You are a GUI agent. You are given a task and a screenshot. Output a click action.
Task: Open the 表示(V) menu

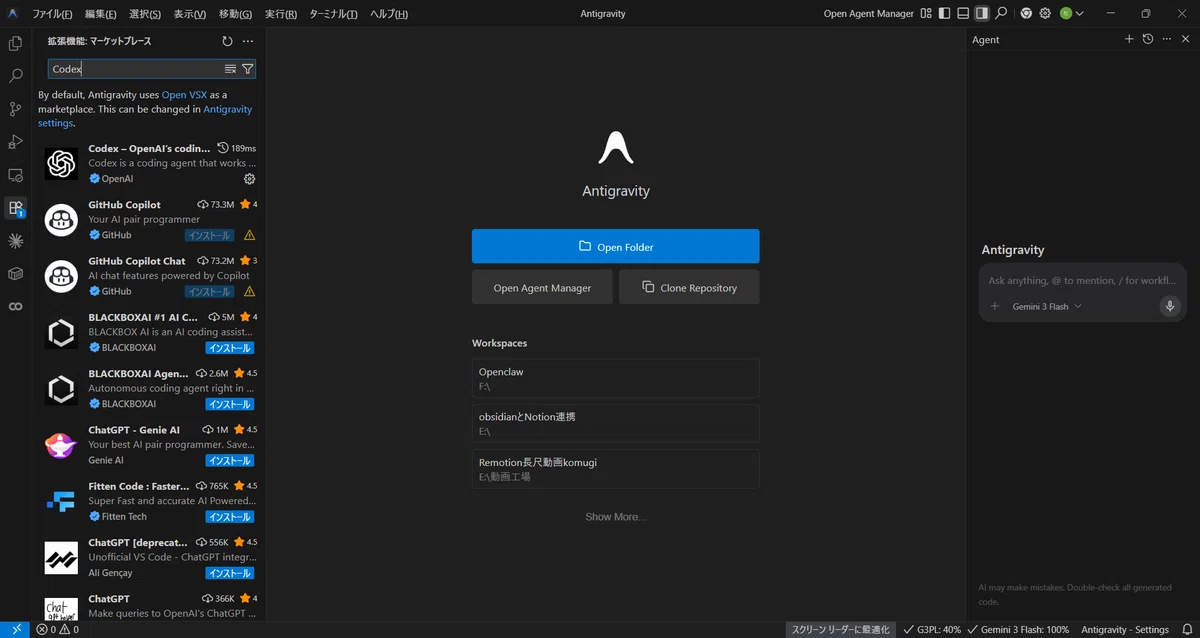(x=190, y=14)
